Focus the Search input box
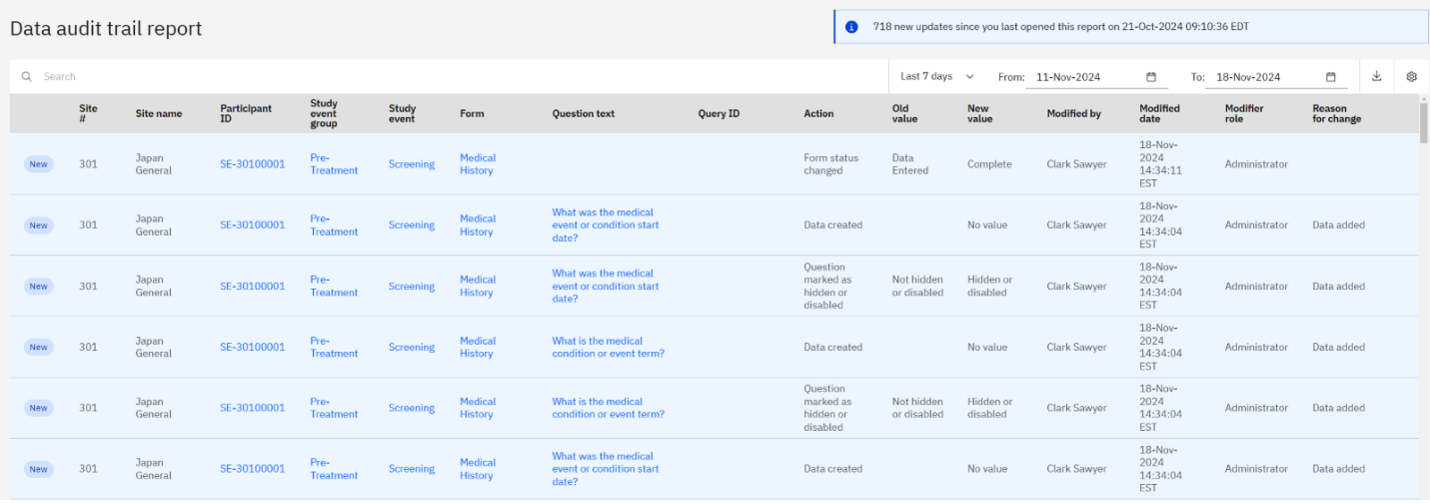This screenshot has height=504, width=1430. 460,77
